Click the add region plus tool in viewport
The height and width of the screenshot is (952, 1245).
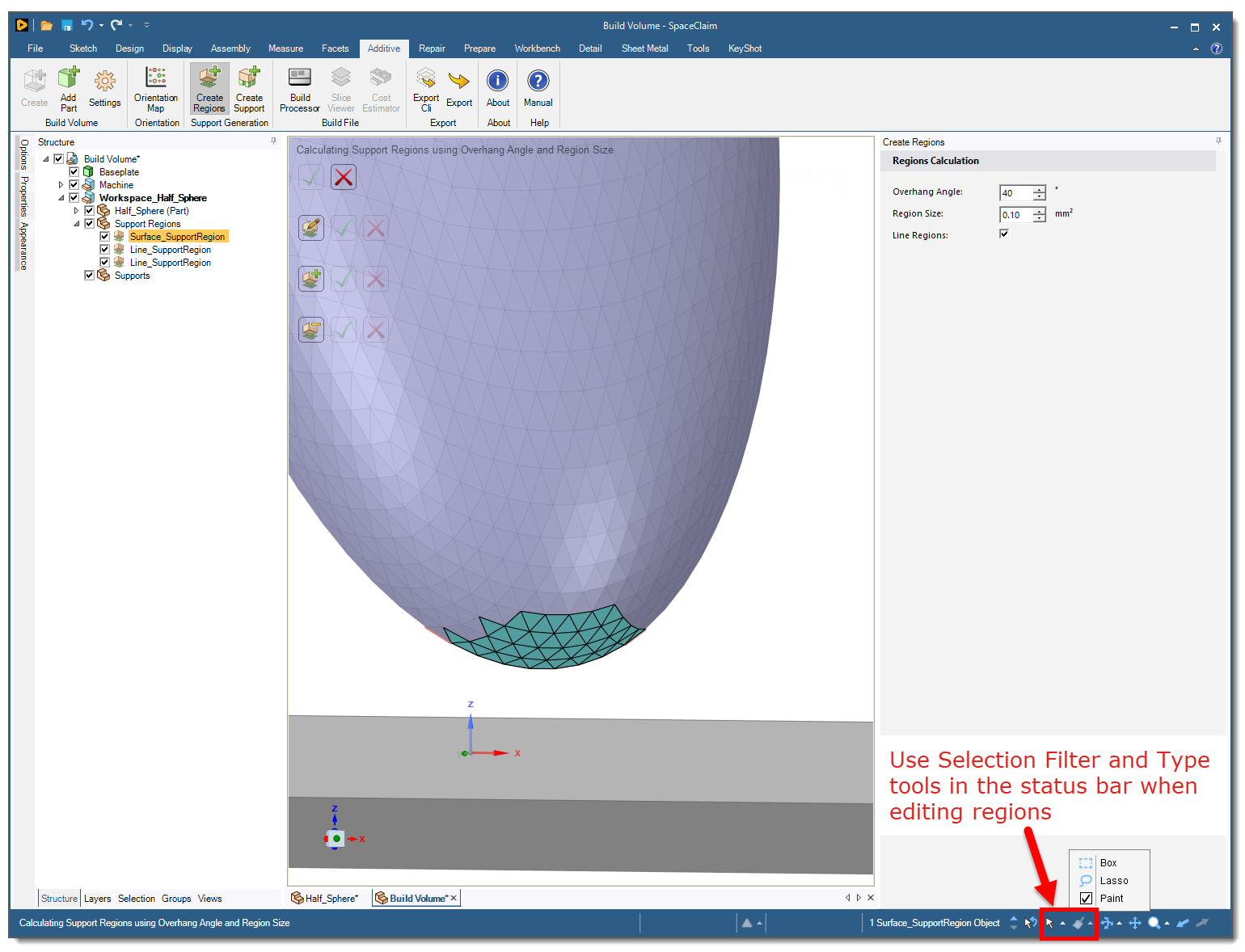(311, 279)
